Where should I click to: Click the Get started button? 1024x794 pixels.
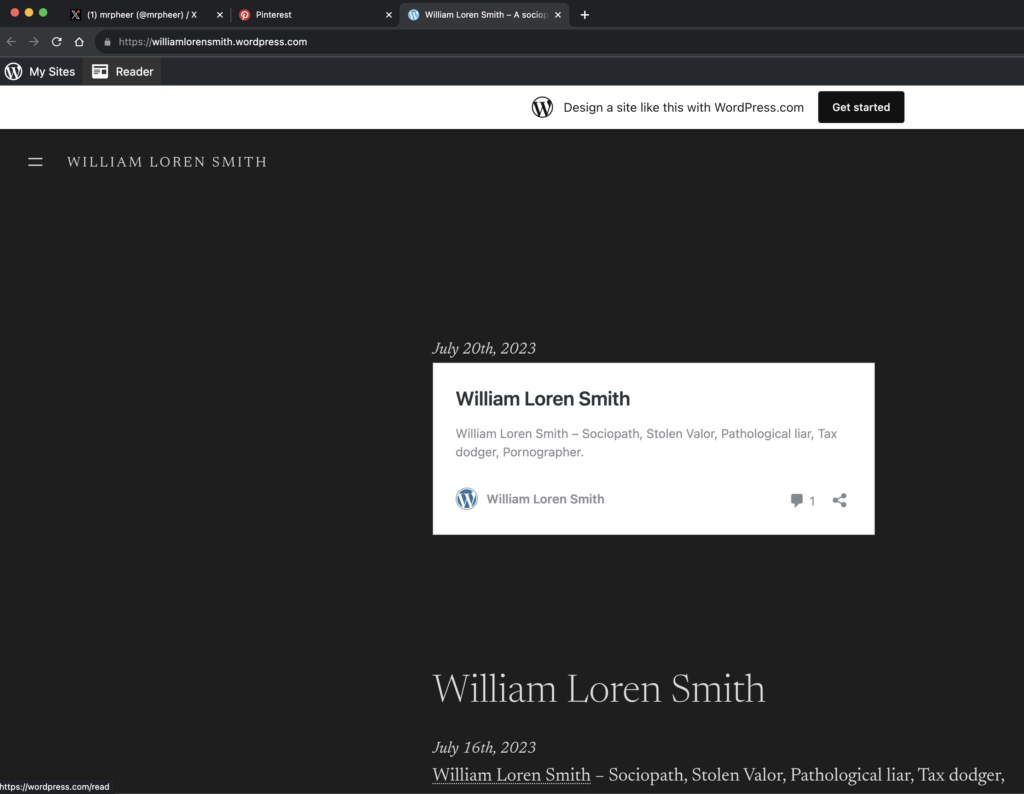tap(861, 107)
